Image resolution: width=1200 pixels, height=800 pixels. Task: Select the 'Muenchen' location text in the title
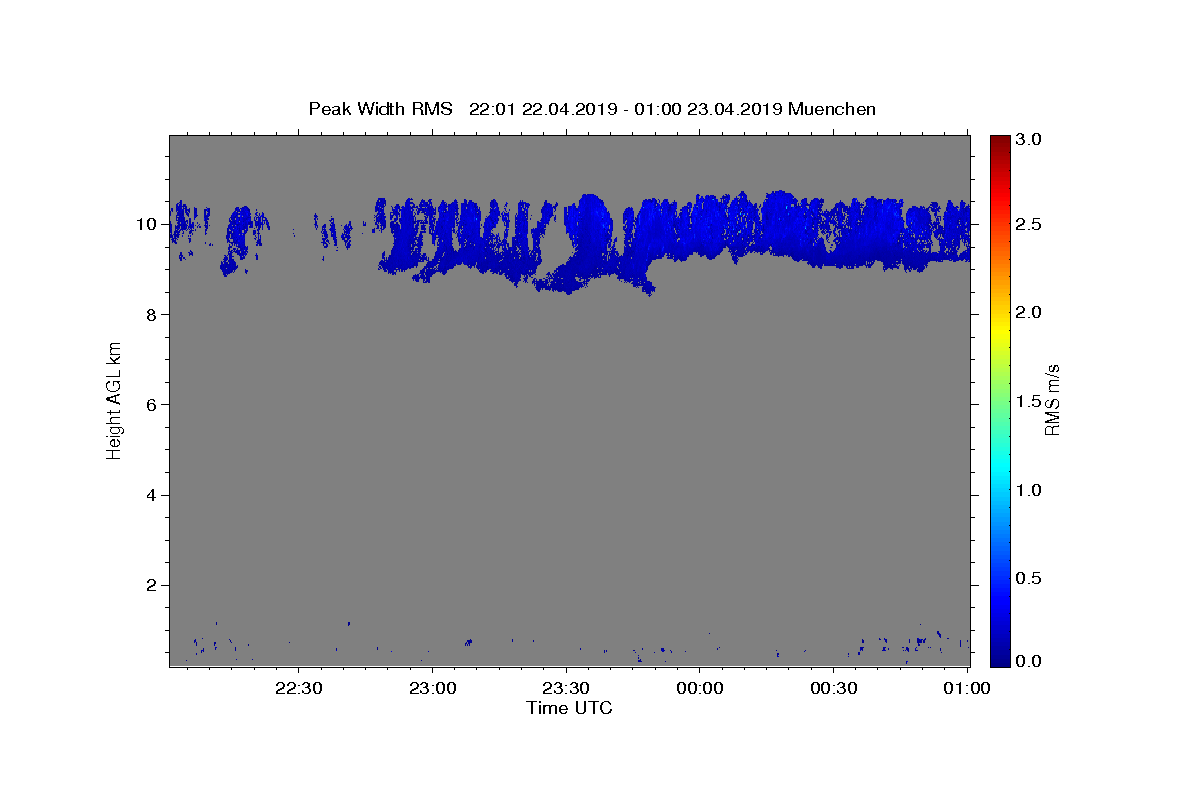832,109
